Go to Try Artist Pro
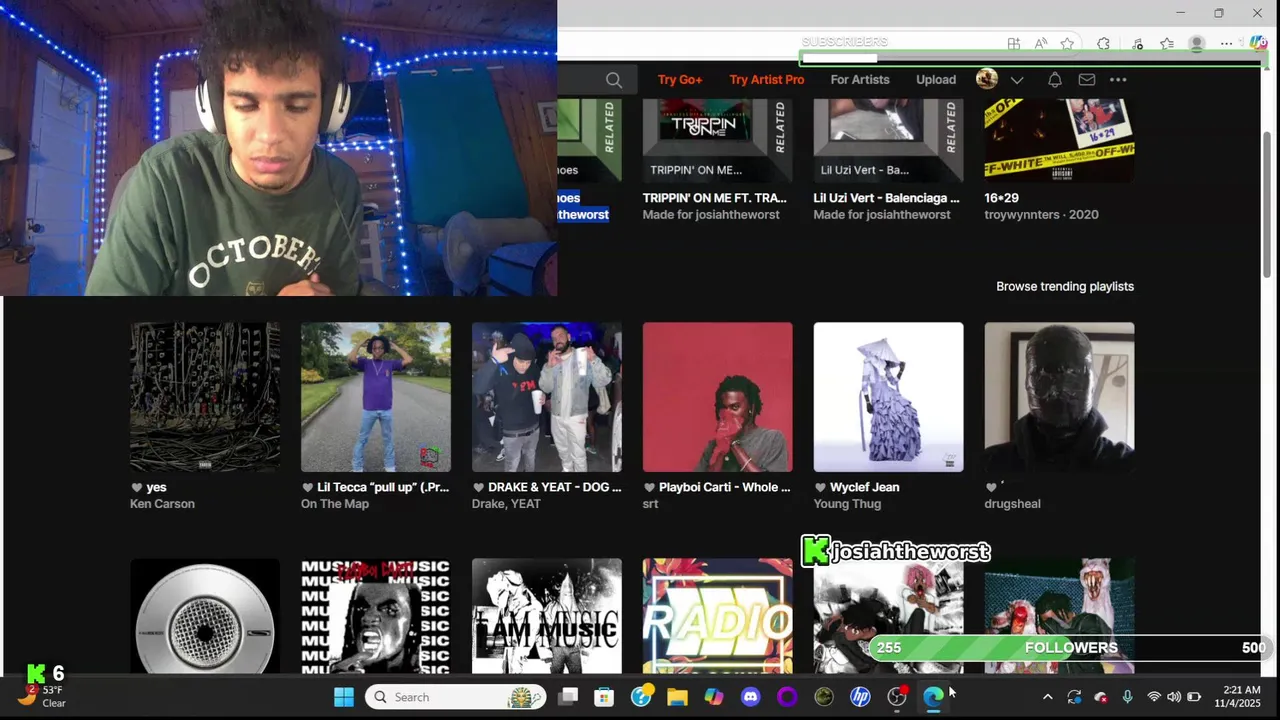This screenshot has height=720, width=1280. 767,80
